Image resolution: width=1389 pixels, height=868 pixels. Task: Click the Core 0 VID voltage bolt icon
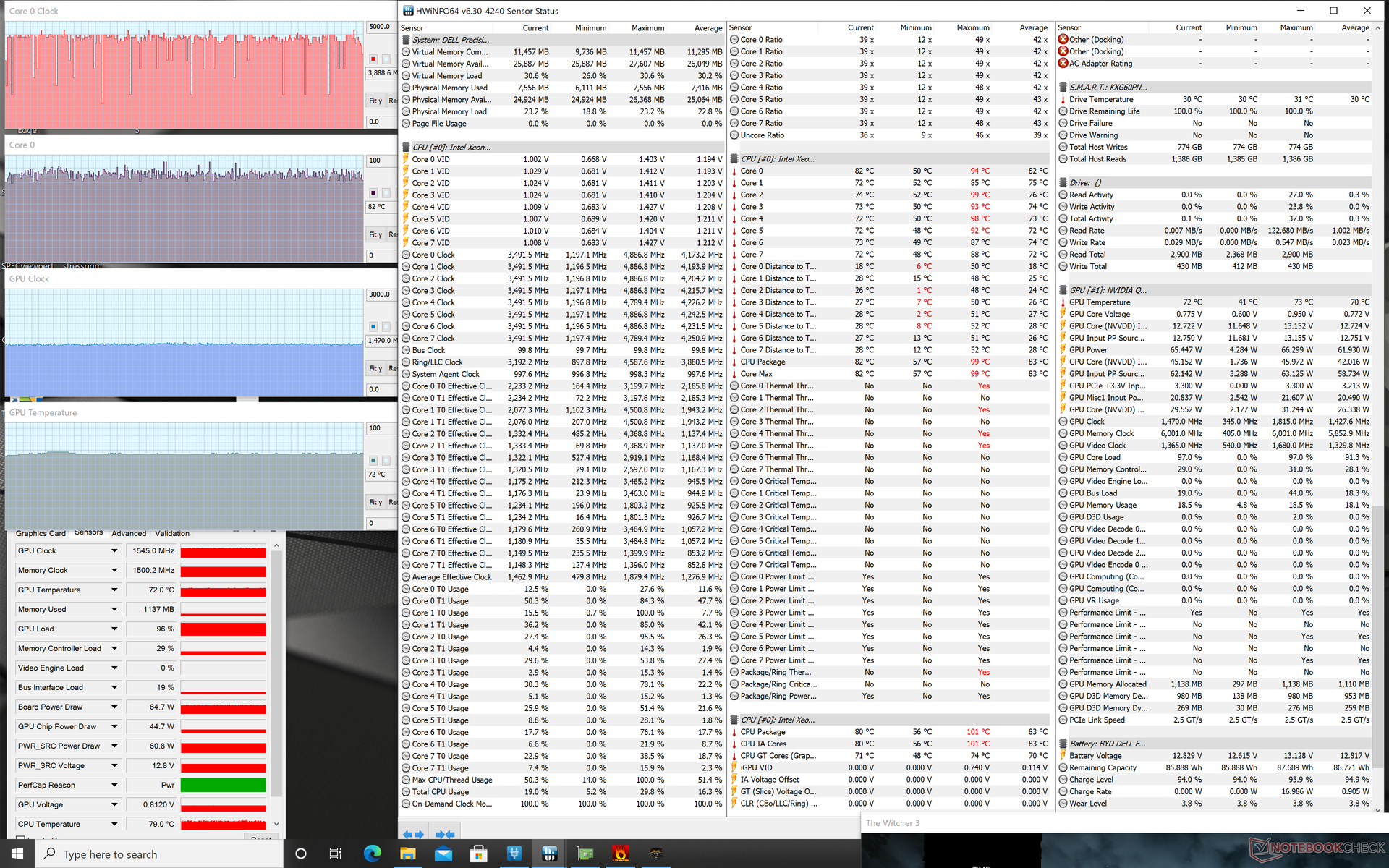406,159
